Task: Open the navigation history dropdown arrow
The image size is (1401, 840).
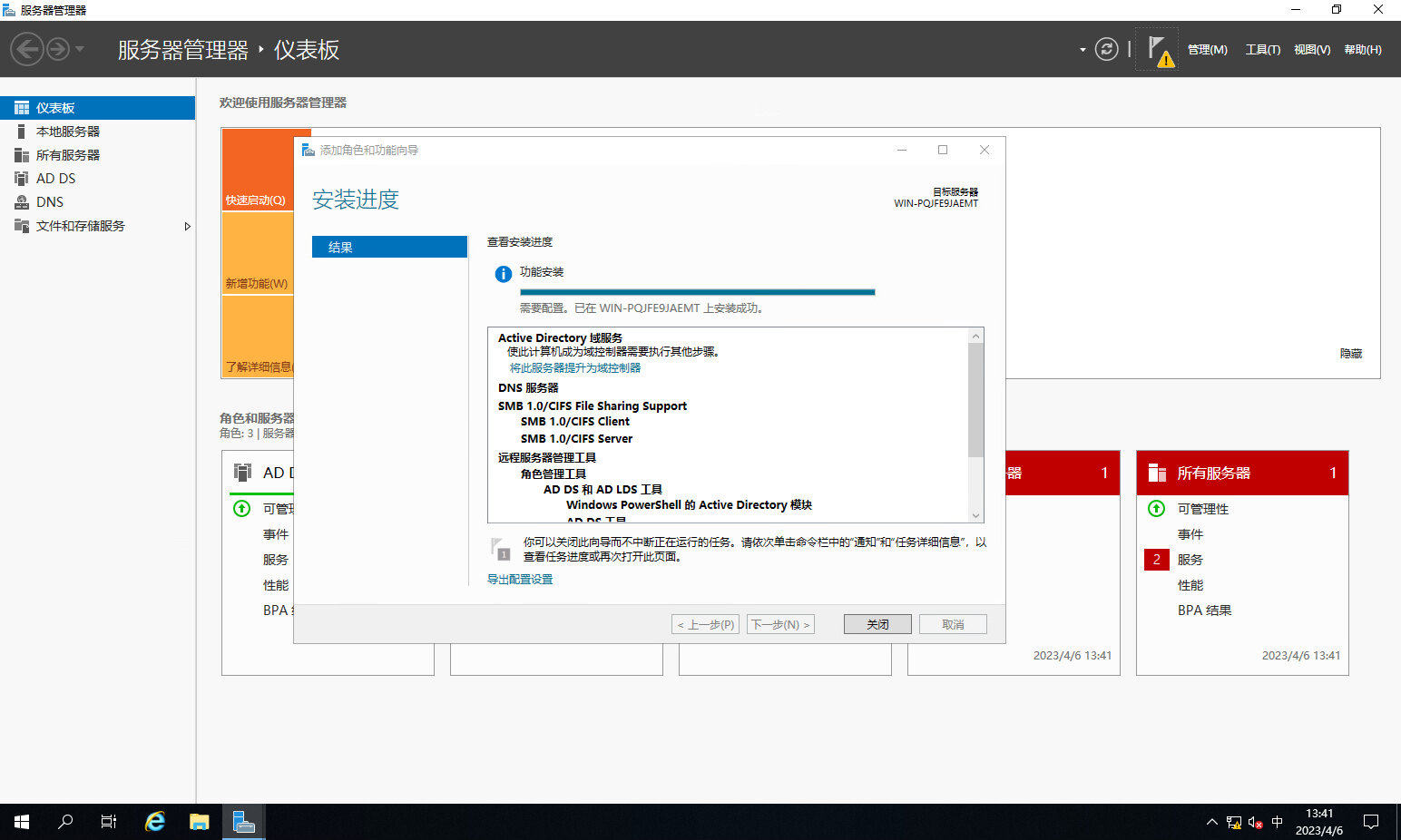Action: (80, 49)
